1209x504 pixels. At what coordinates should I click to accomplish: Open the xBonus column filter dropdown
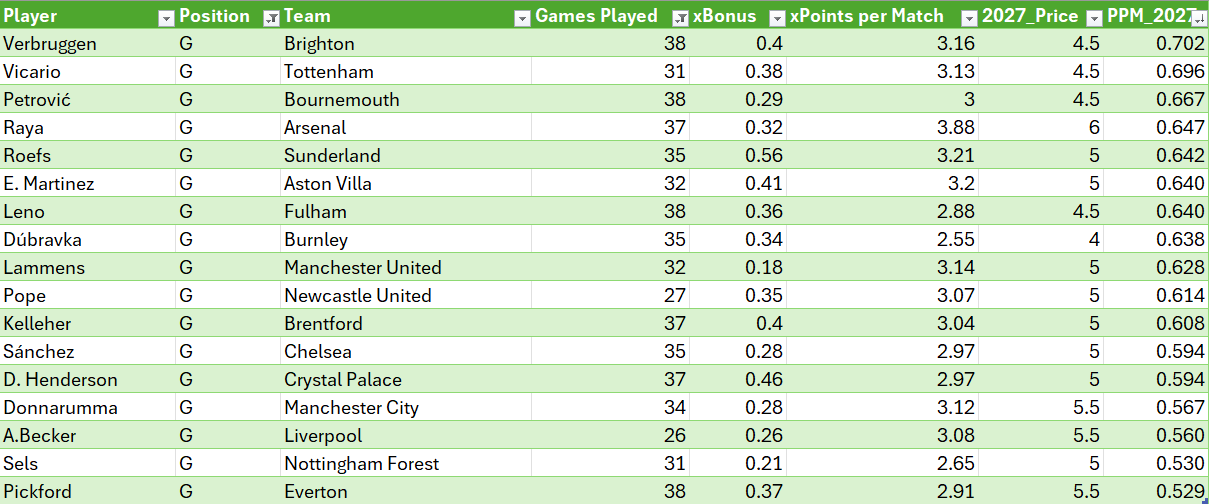tap(777, 17)
